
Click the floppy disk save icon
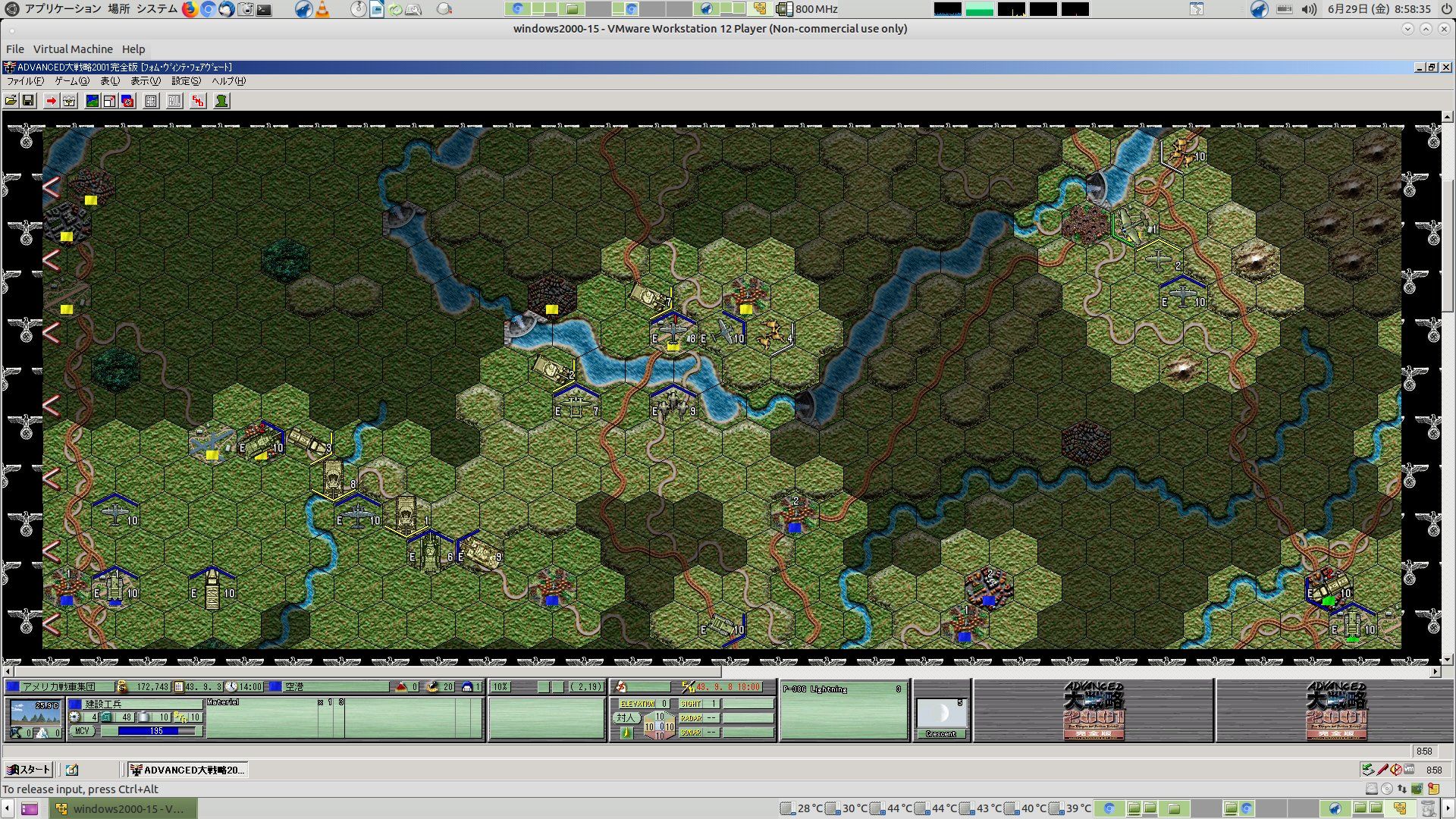point(28,101)
